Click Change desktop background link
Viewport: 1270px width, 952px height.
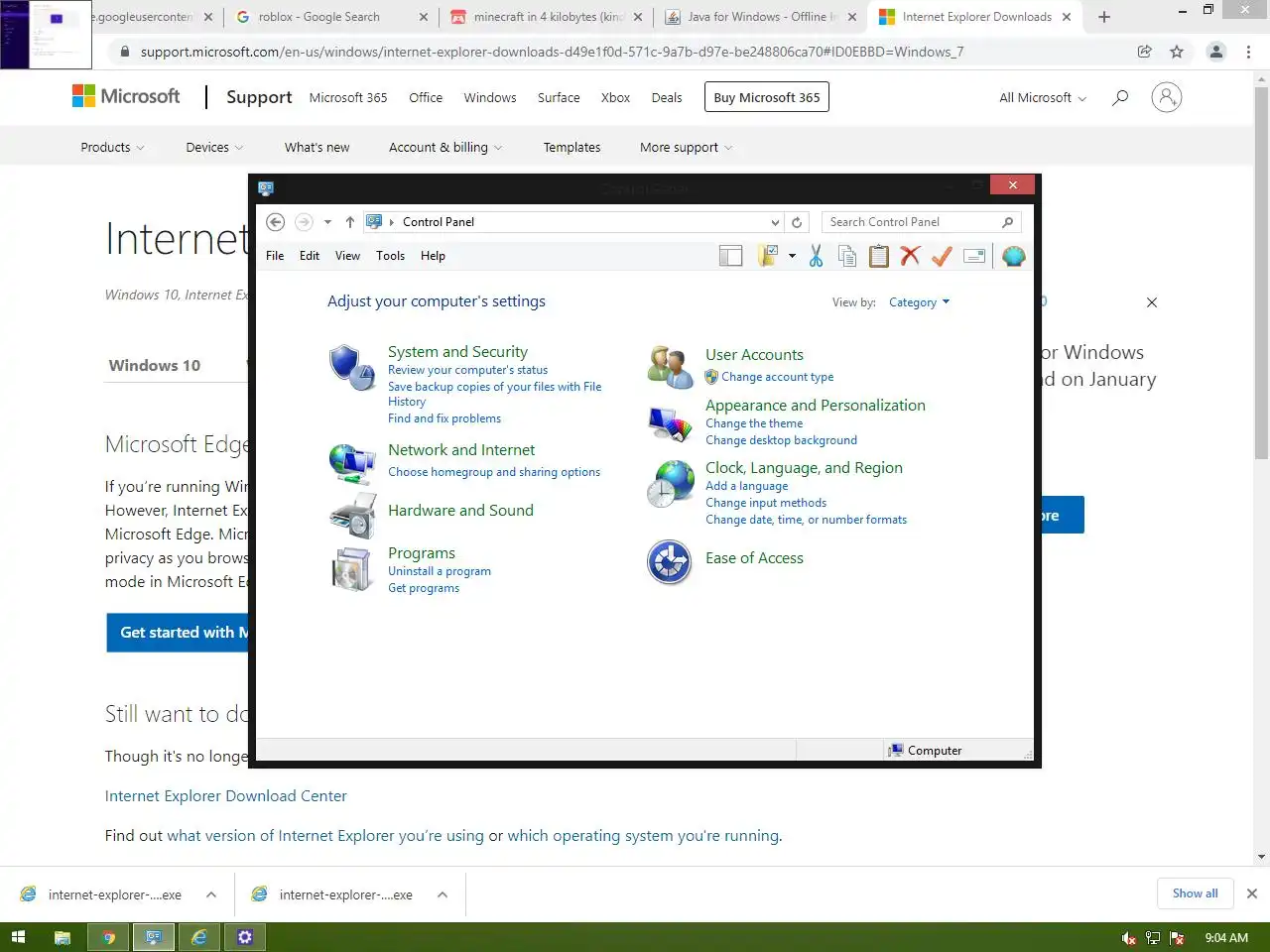(781, 440)
